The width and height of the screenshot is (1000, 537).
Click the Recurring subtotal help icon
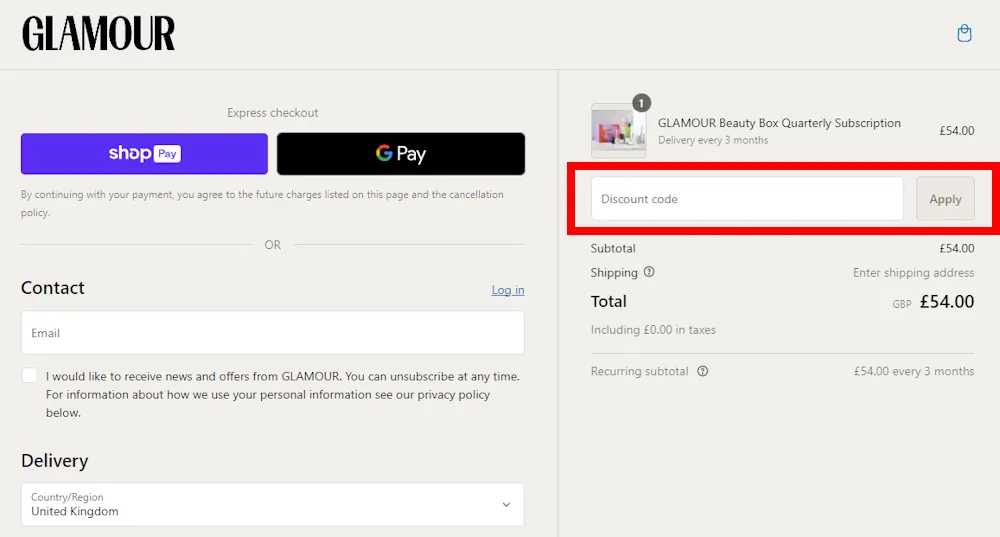click(x=702, y=371)
